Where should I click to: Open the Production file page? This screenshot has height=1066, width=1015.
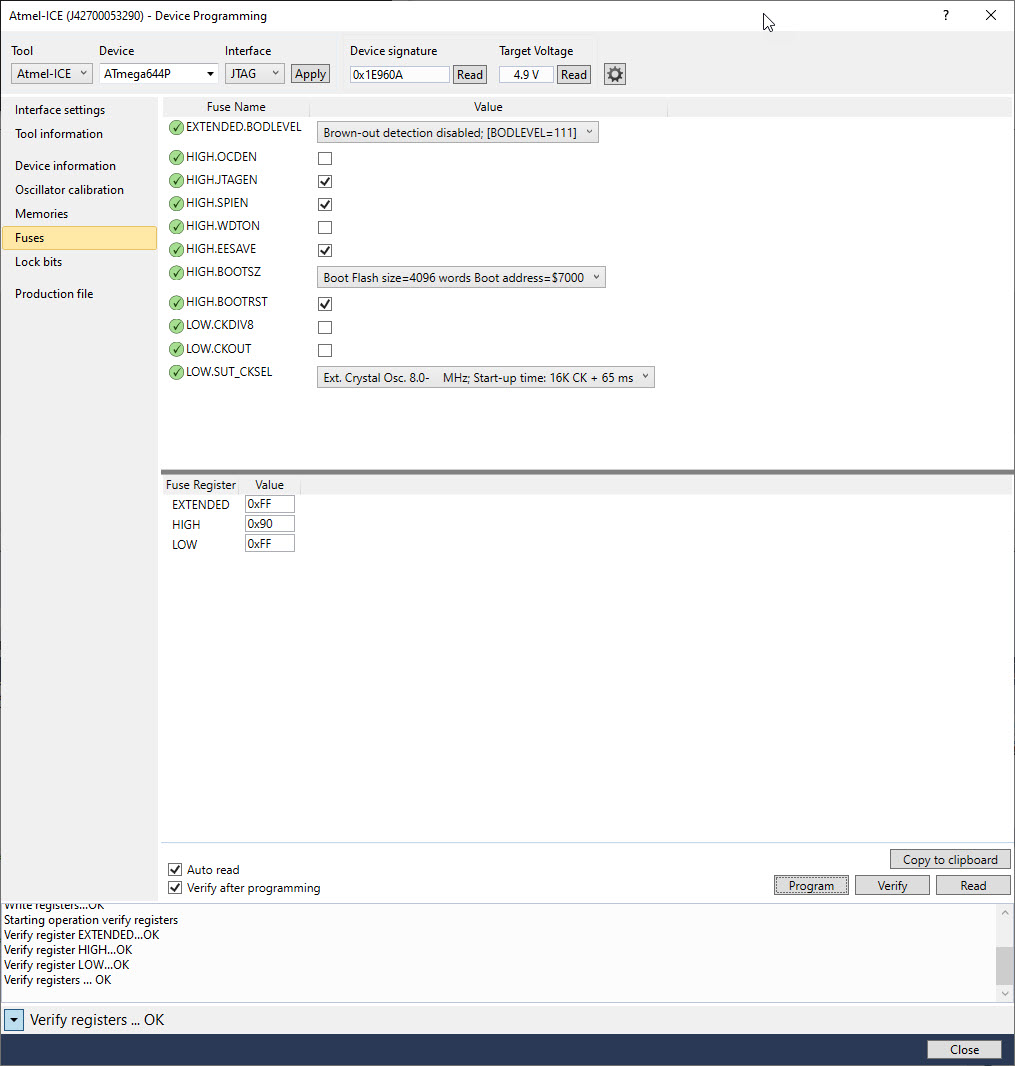click(x=54, y=294)
